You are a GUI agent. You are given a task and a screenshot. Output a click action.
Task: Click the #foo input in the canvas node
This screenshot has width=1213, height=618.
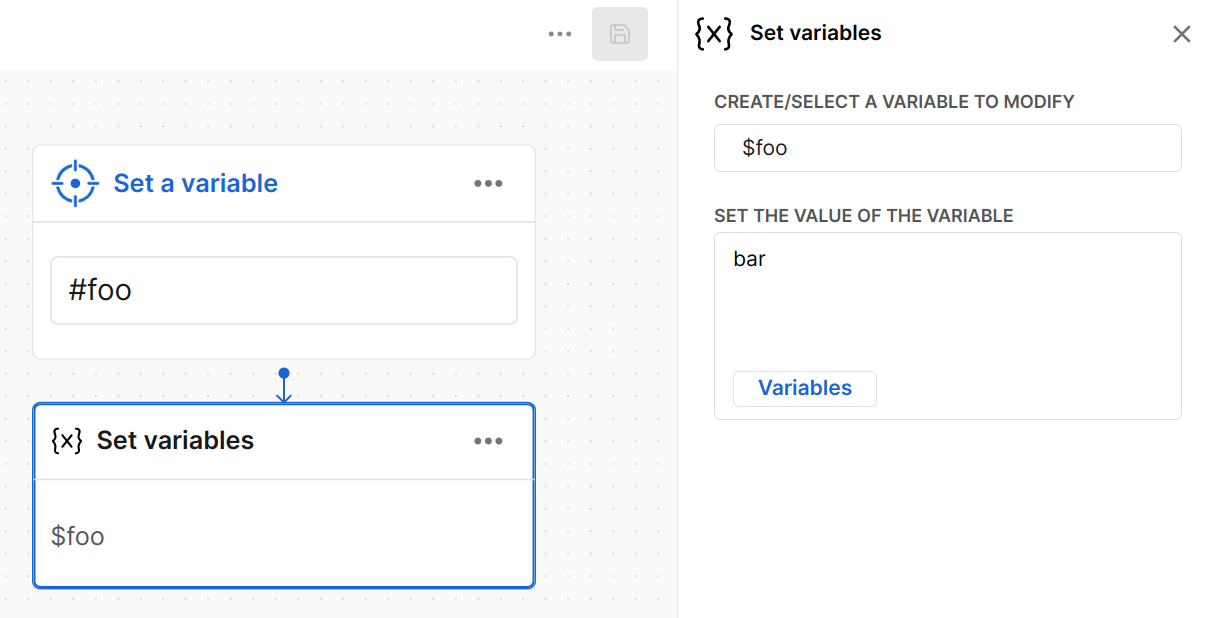pos(284,291)
